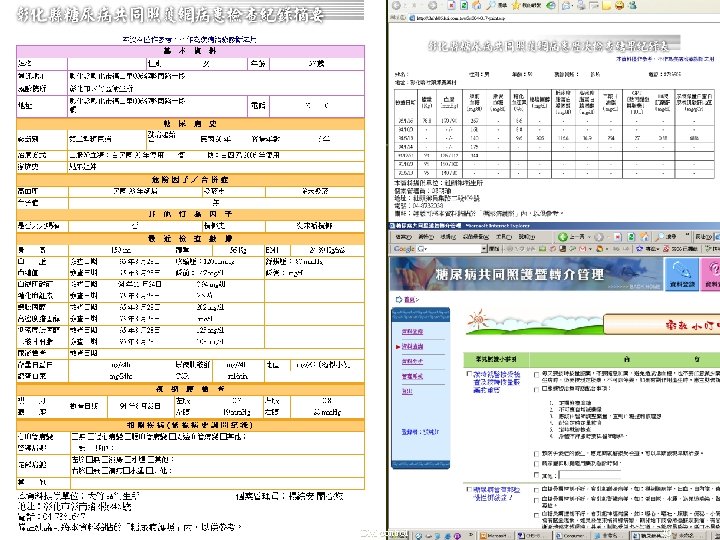Open Gmail dropdown arrow on Google toolbar
The width and height of the screenshot is (720, 540).
coord(591,248)
